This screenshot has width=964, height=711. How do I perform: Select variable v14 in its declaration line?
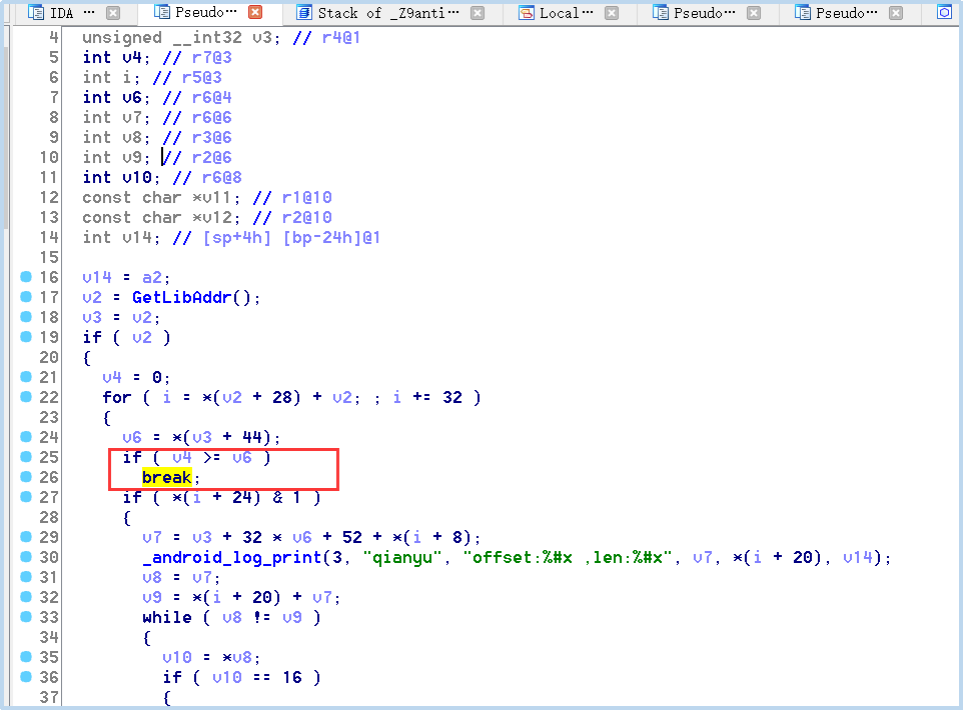coord(136,237)
